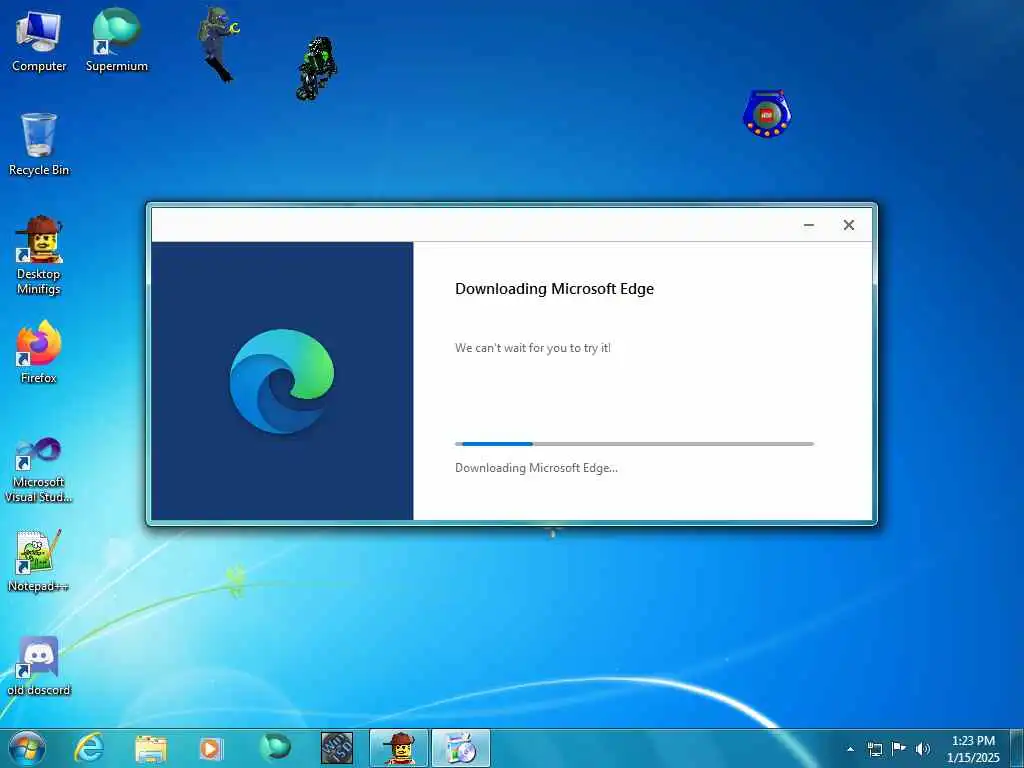Click the scuba diver minifig on desktop
The width and height of the screenshot is (1024, 768).
coord(219,44)
